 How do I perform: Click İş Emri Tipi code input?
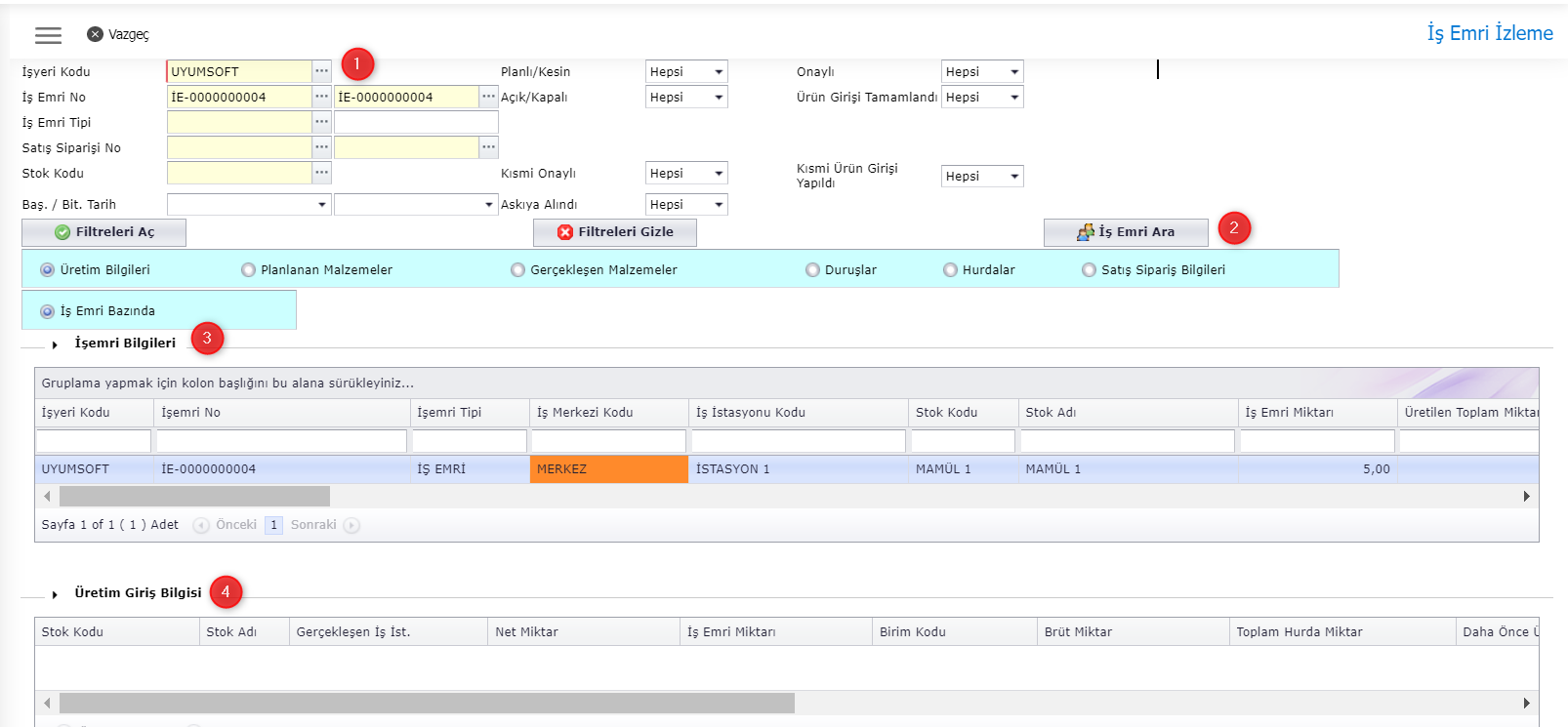click(239, 122)
